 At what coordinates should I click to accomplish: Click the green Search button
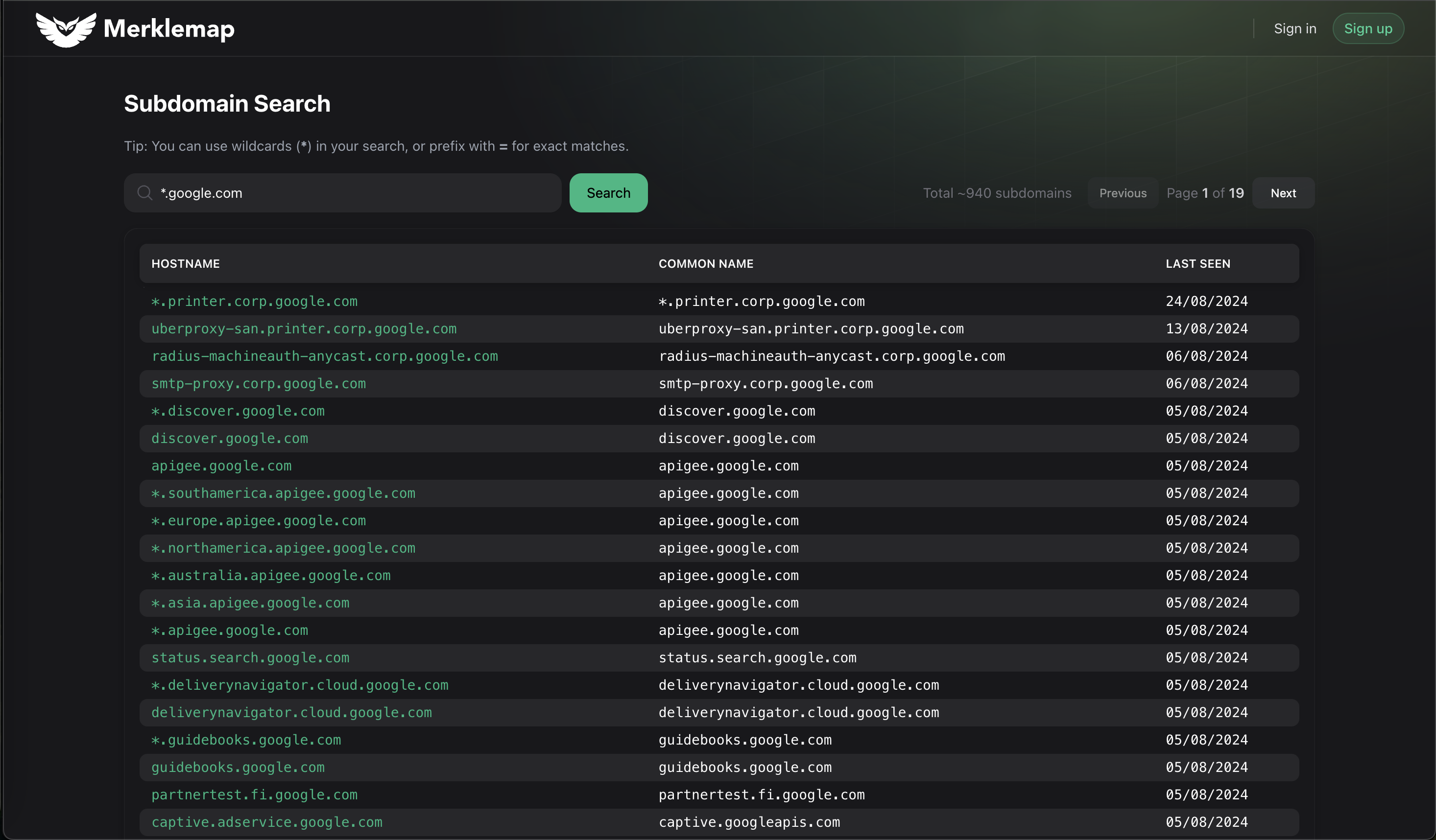(608, 193)
